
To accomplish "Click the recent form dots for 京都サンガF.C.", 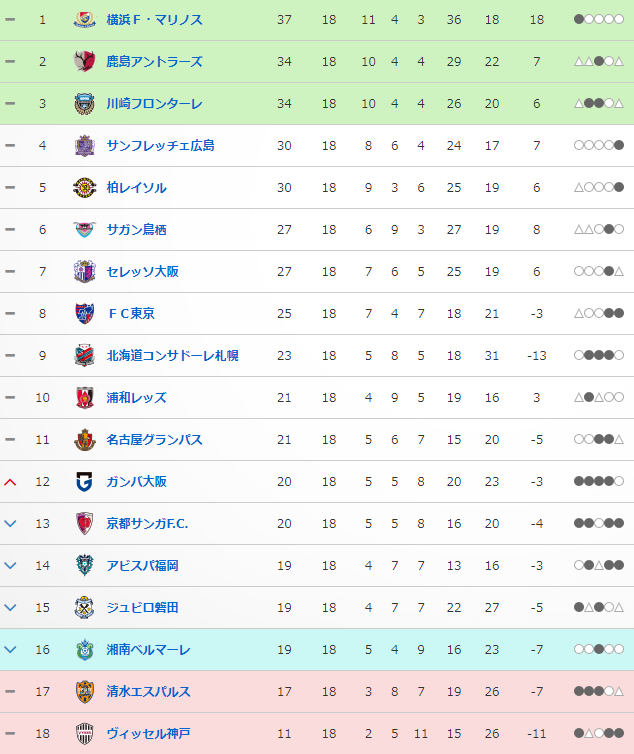I will 599,523.
